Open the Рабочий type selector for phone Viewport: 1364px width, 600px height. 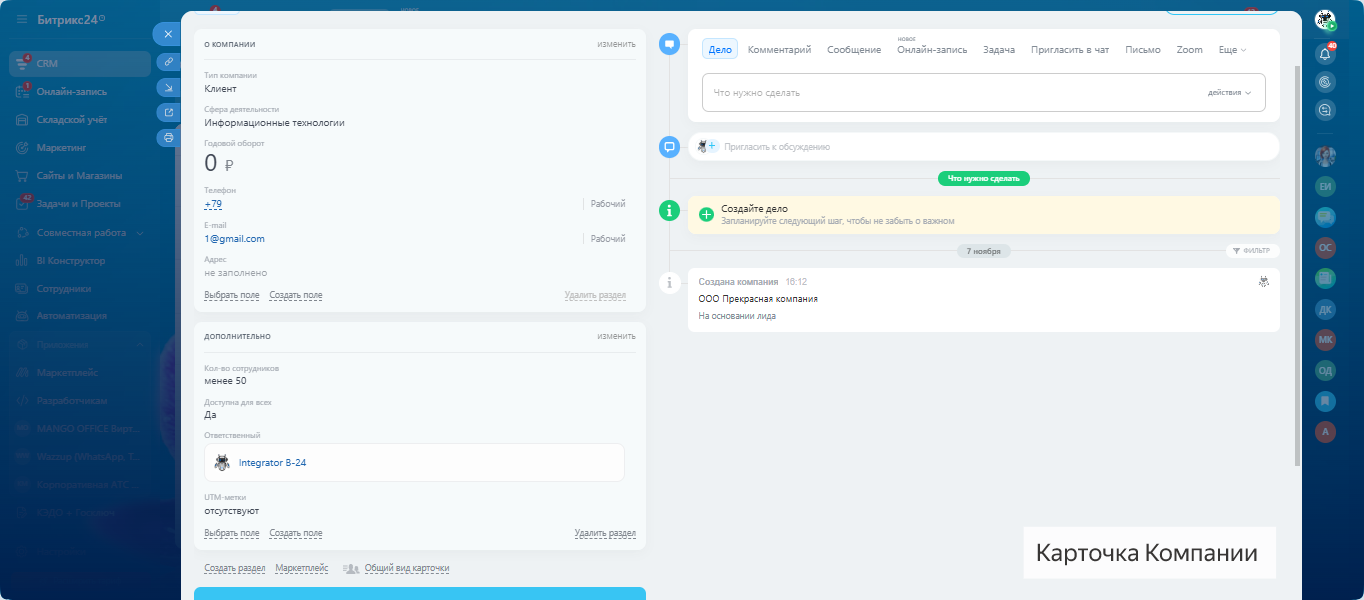(x=607, y=204)
